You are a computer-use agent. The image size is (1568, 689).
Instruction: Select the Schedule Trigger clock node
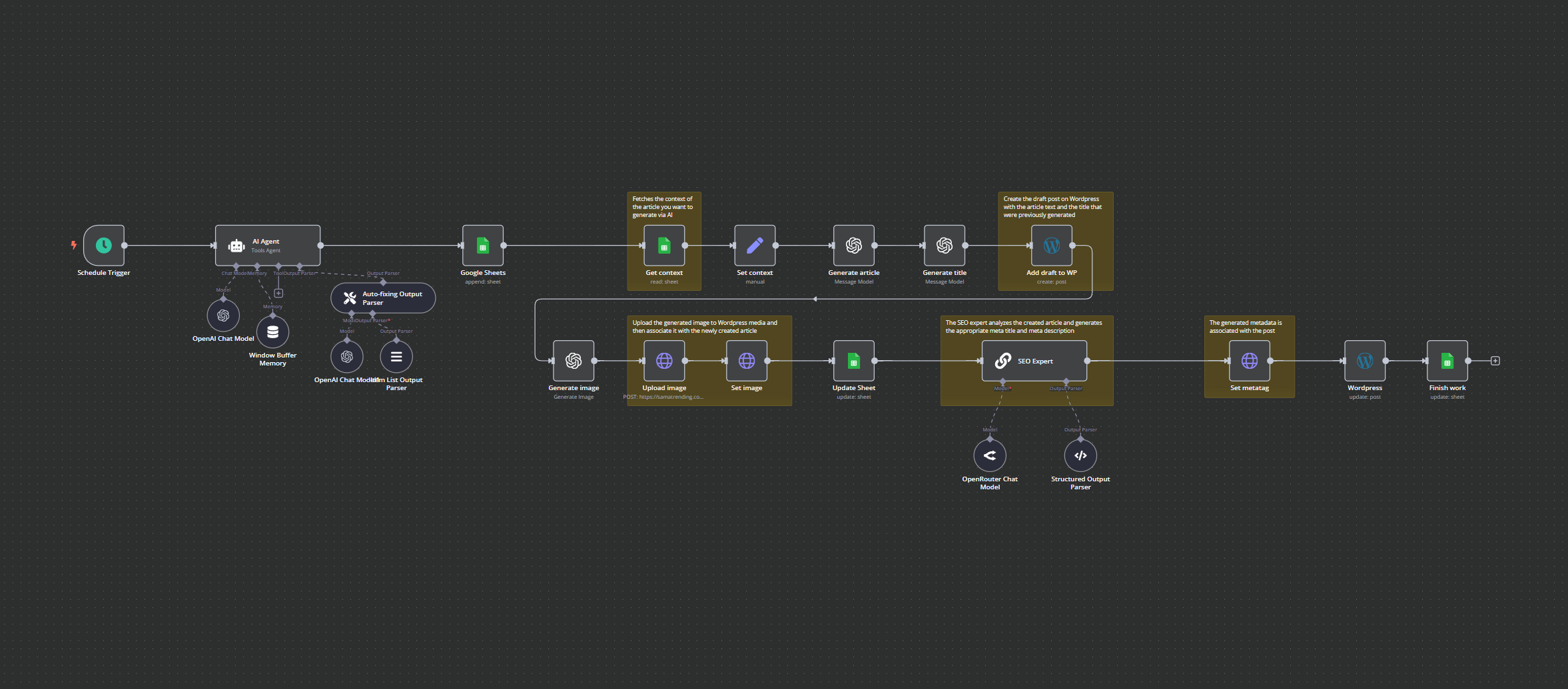104,246
